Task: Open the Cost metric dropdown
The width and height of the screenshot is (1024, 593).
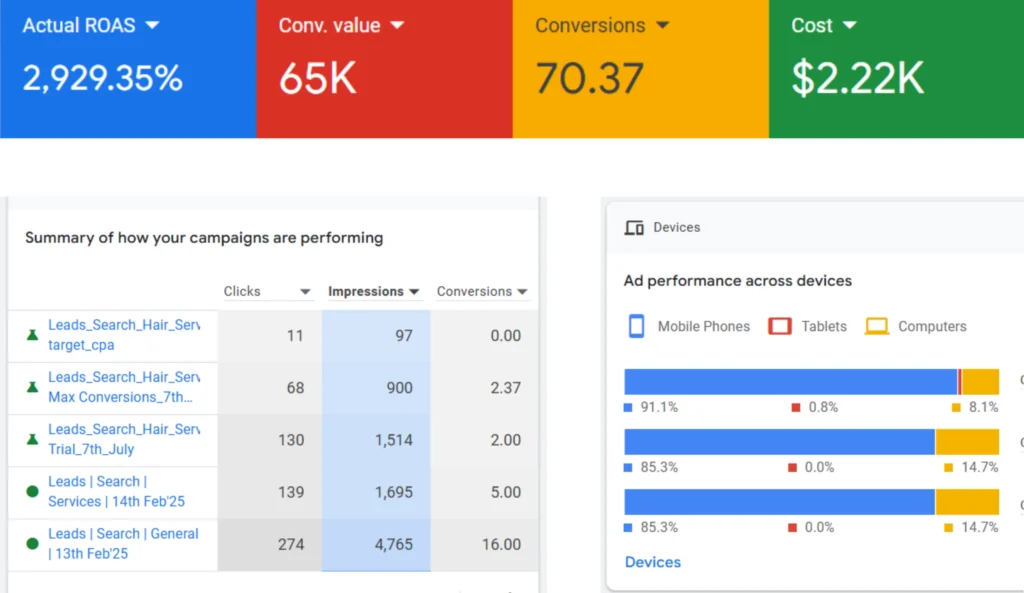Action: [x=850, y=26]
